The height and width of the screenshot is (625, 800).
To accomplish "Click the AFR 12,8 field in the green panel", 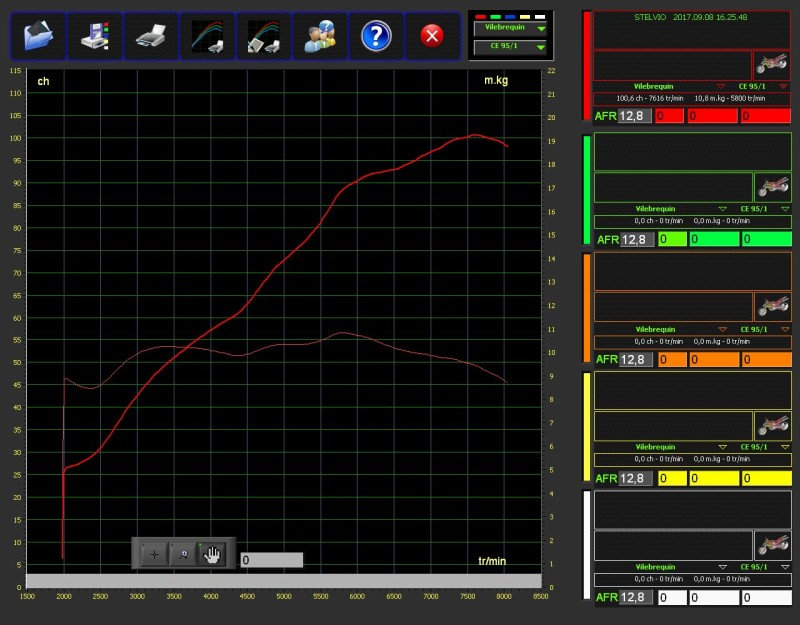I will pos(637,239).
